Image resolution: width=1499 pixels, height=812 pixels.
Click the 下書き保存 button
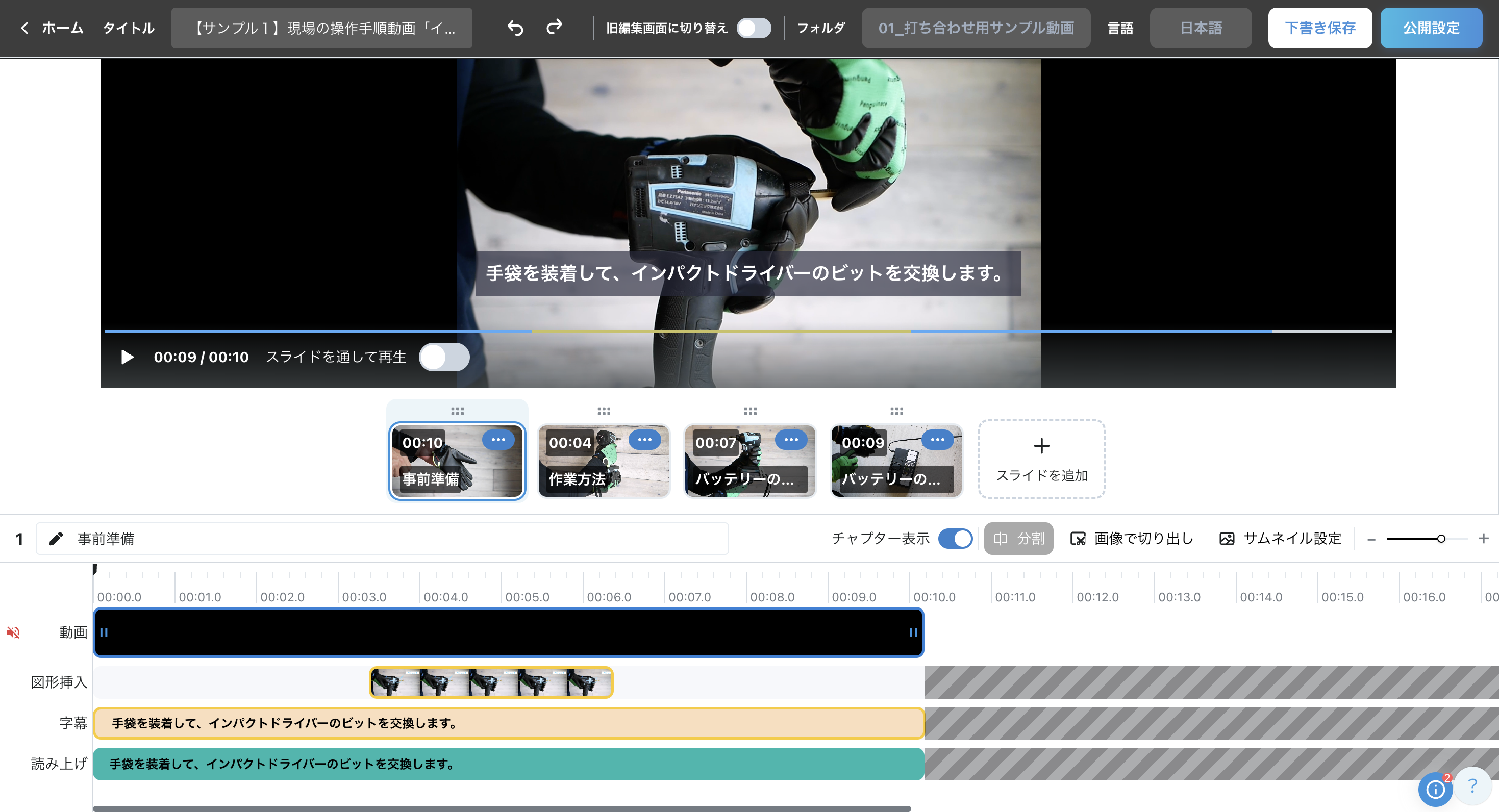click(1319, 28)
